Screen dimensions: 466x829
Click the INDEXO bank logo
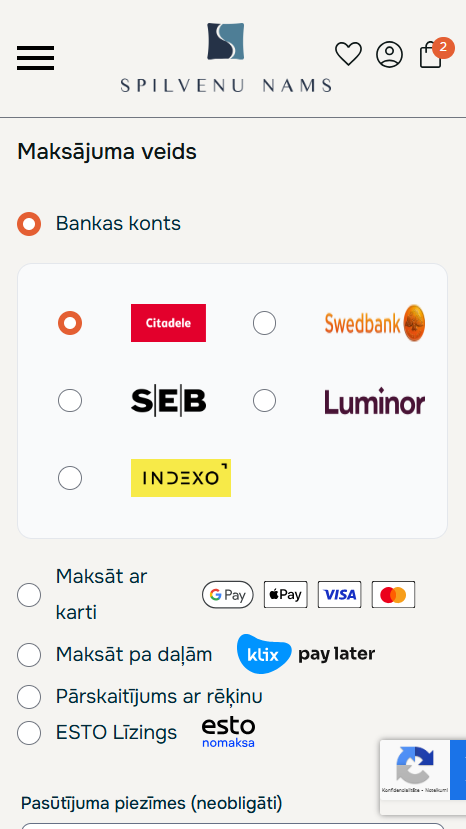coord(181,478)
